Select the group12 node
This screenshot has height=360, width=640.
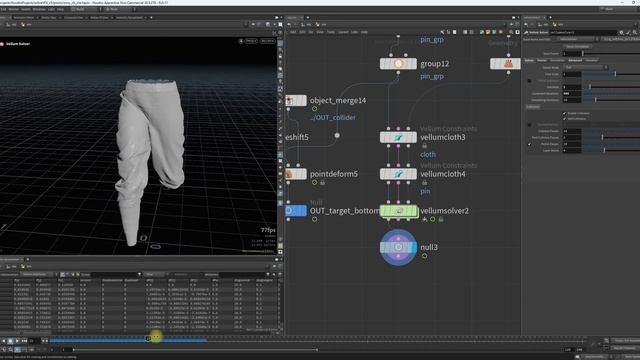tap(398, 64)
